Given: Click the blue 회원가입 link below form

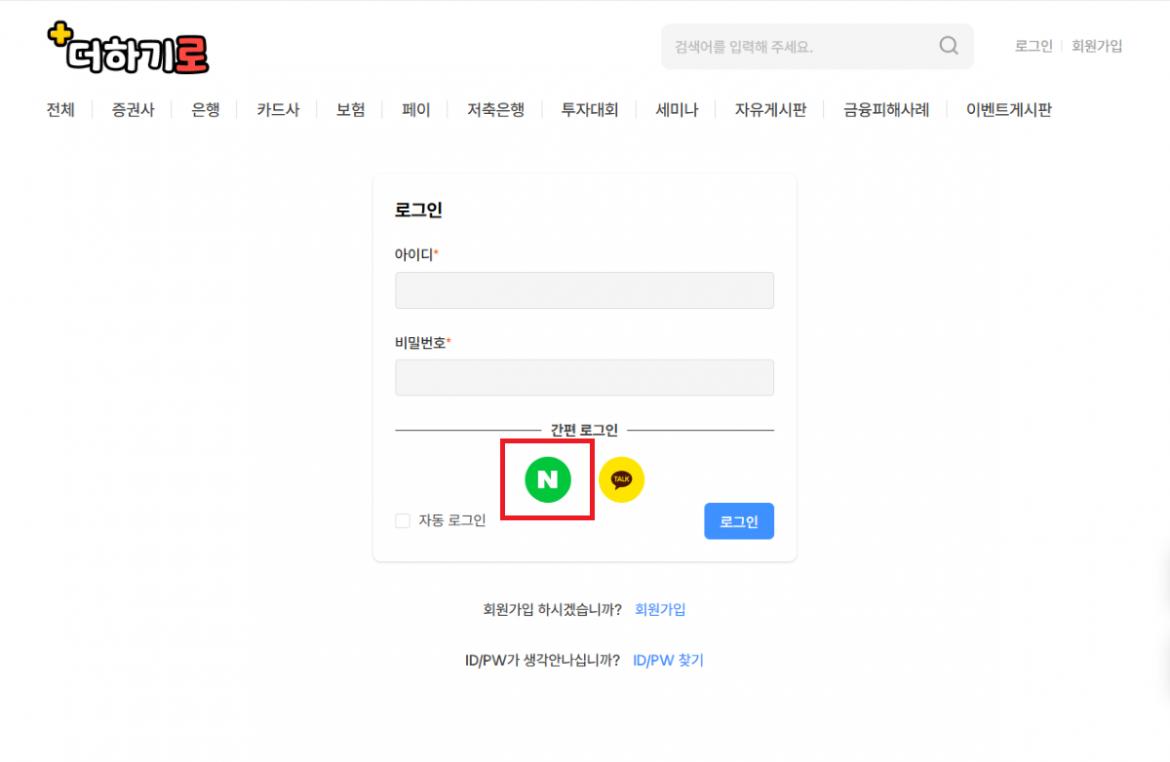Looking at the screenshot, I should coord(660,609).
